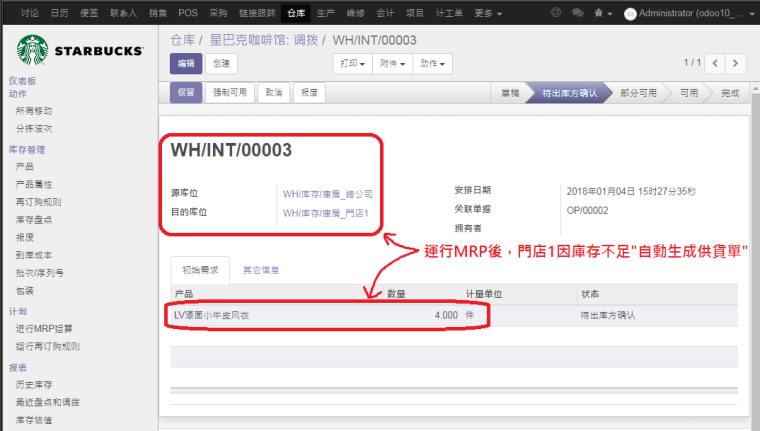Click the Starbucks logo
Image resolution: width=760 pixels, height=431 pixels.
(x=80, y=50)
